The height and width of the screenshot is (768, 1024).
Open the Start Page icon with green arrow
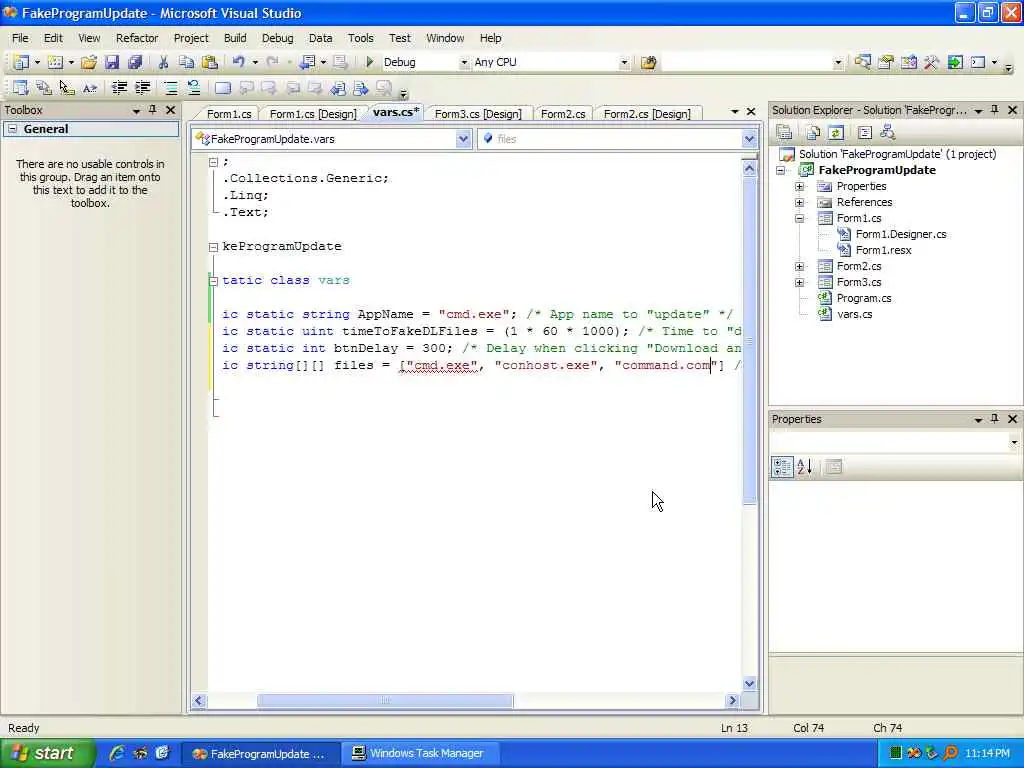click(x=955, y=62)
